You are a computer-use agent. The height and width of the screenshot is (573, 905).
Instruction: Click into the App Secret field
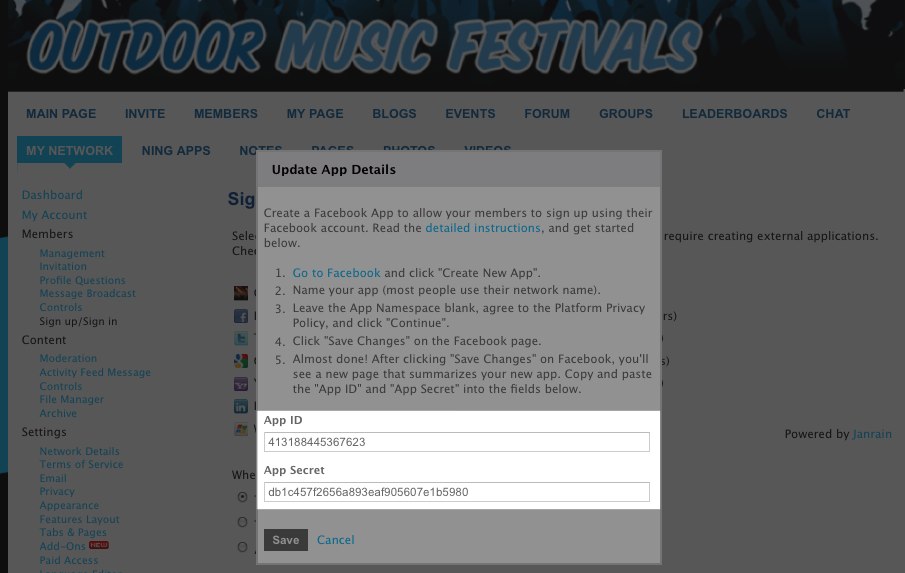tap(457, 492)
